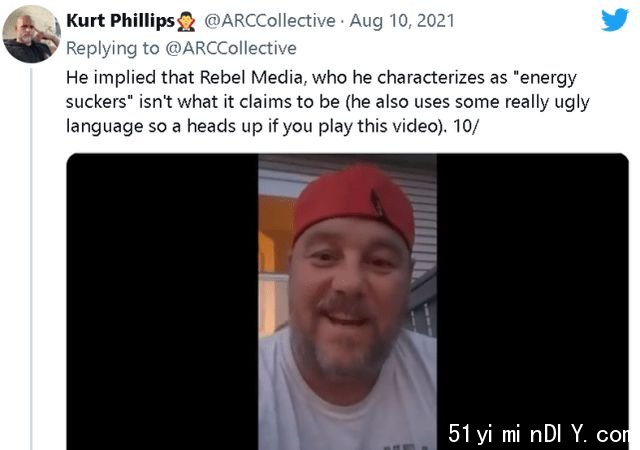Click the quoted phrase "energy suckers"

pyautogui.click(x=321, y=89)
